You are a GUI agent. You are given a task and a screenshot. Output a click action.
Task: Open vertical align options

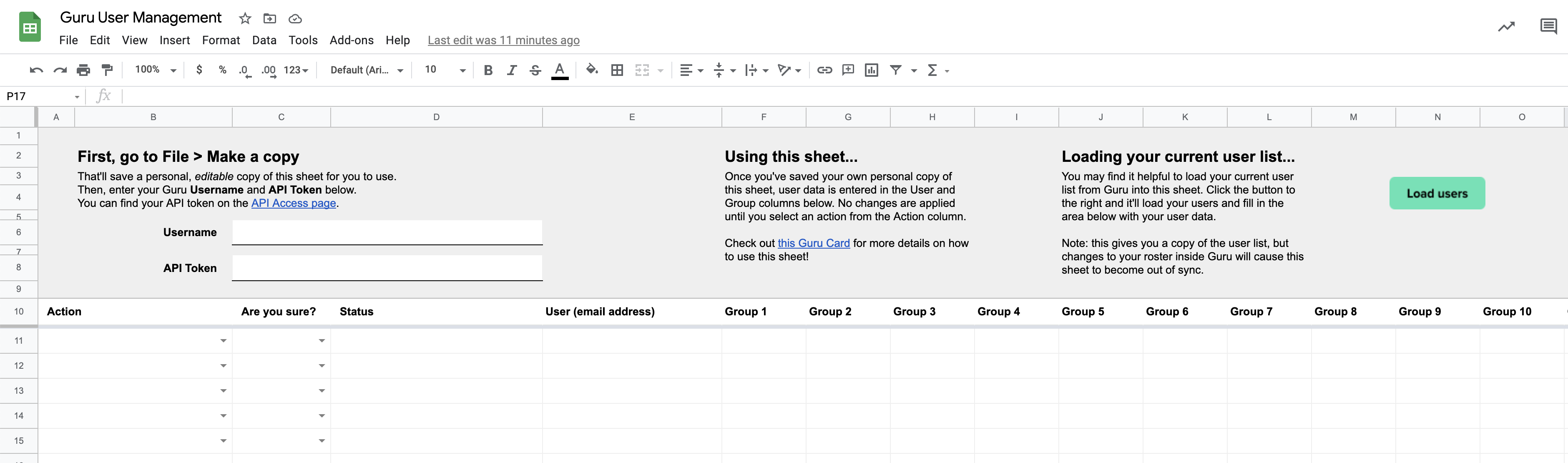click(x=724, y=70)
